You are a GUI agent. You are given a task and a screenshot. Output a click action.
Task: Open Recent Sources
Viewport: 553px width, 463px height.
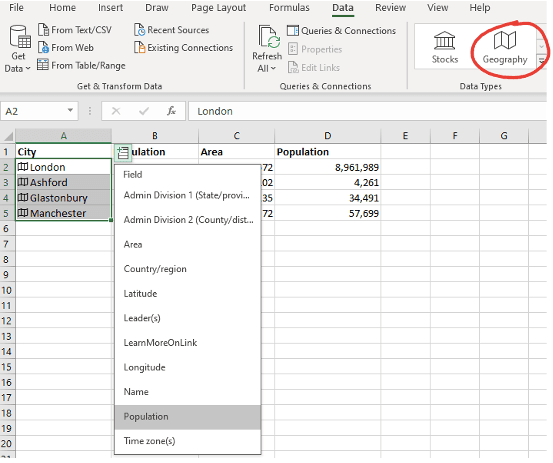[x=171, y=30]
